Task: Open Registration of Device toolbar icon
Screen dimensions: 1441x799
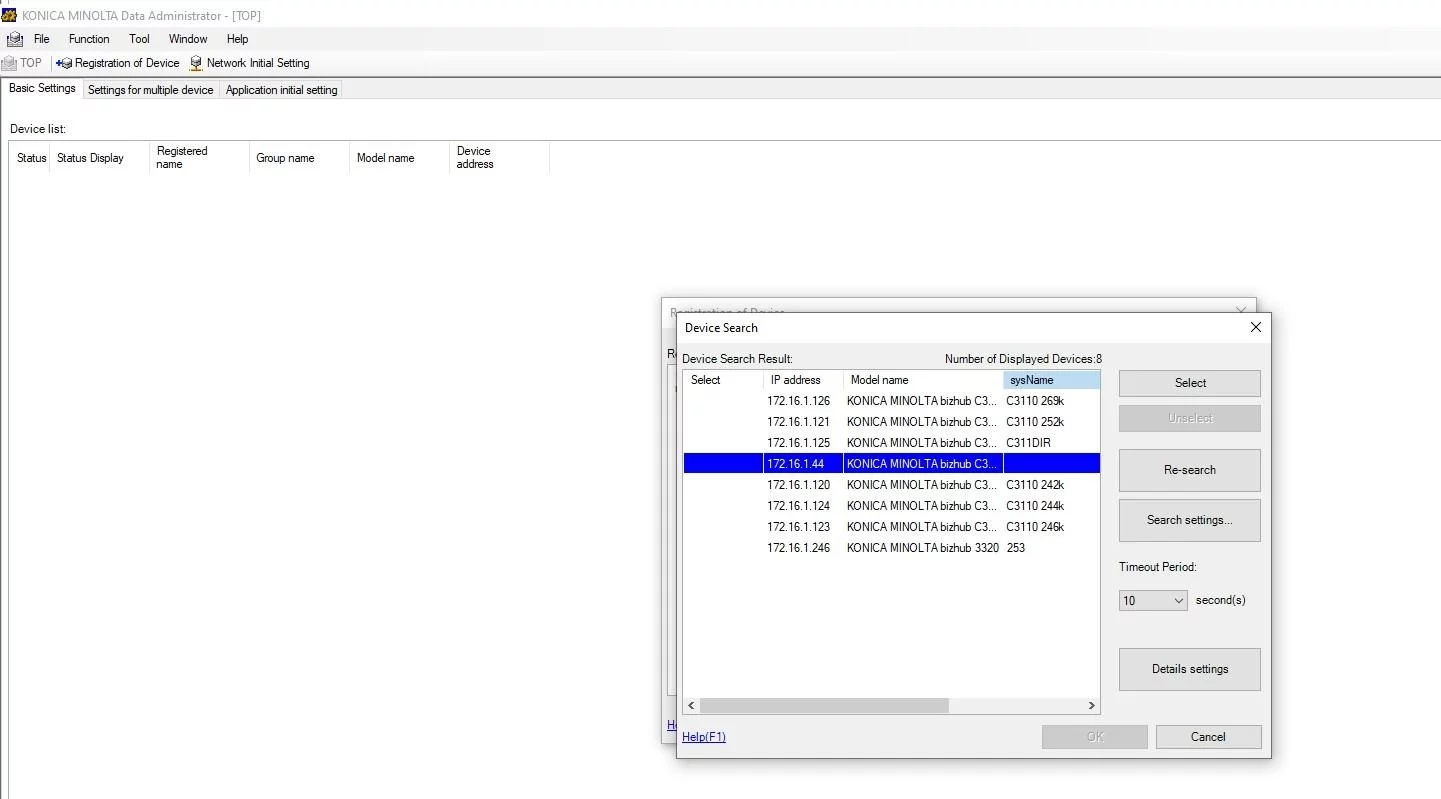Action: (x=64, y=63)
